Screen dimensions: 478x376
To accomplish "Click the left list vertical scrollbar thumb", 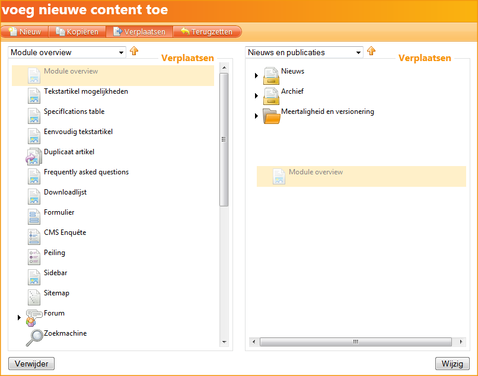I will 224,139.
